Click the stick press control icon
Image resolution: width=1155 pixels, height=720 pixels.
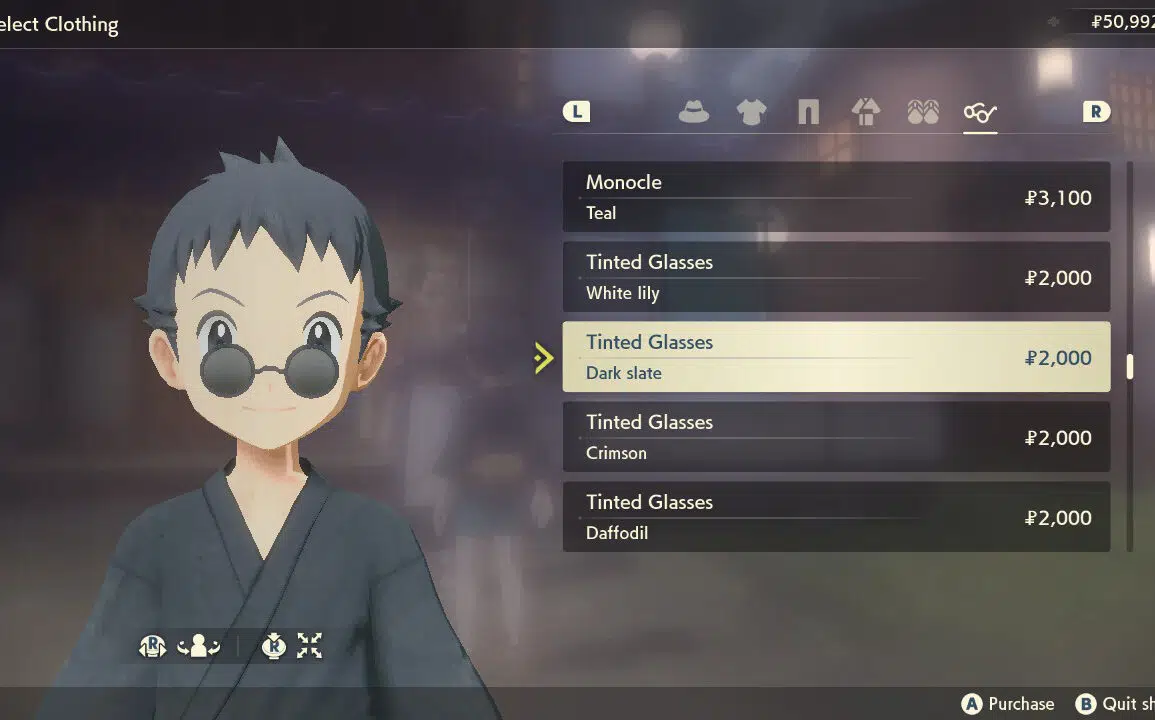click(273, 646)
